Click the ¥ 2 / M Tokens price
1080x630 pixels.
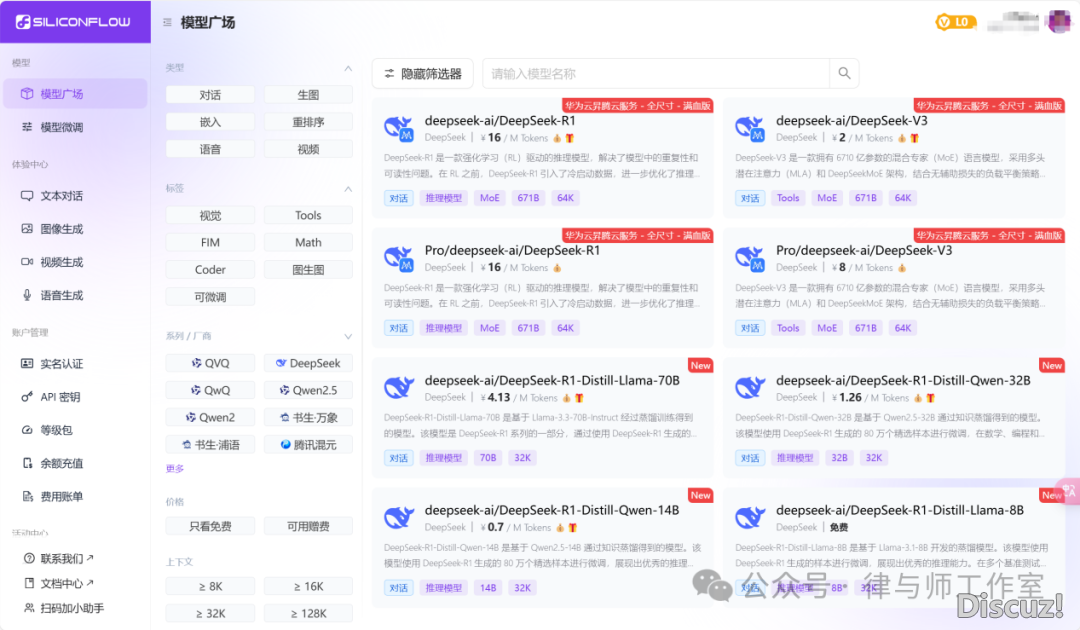(x=862, y=138)
